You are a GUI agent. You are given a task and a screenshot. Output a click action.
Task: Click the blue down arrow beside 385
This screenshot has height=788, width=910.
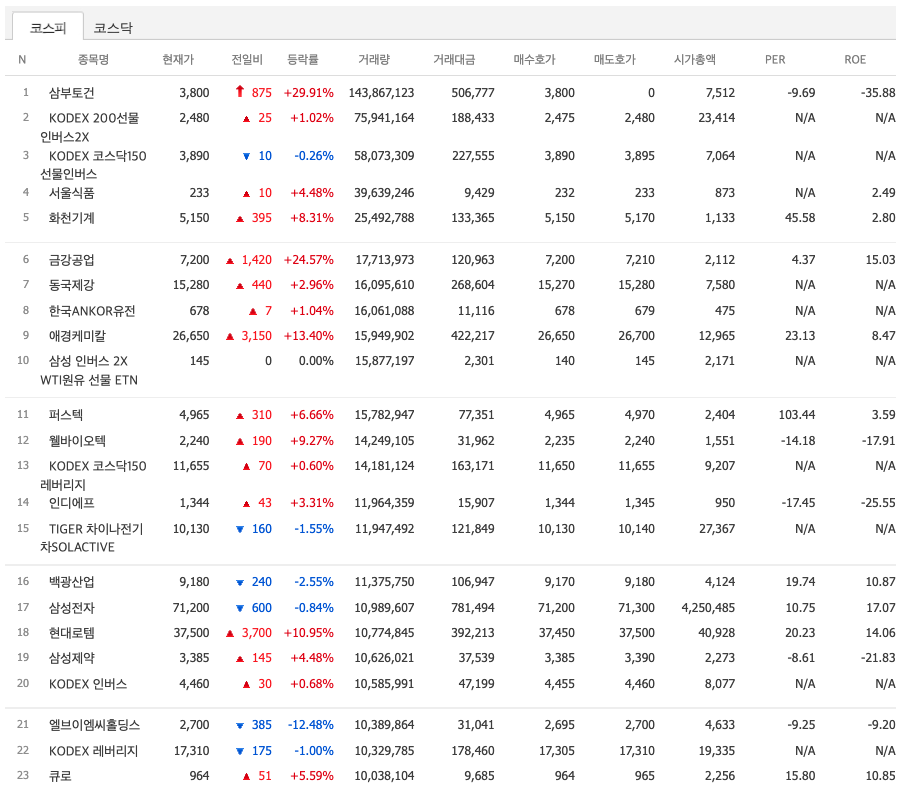240,725
